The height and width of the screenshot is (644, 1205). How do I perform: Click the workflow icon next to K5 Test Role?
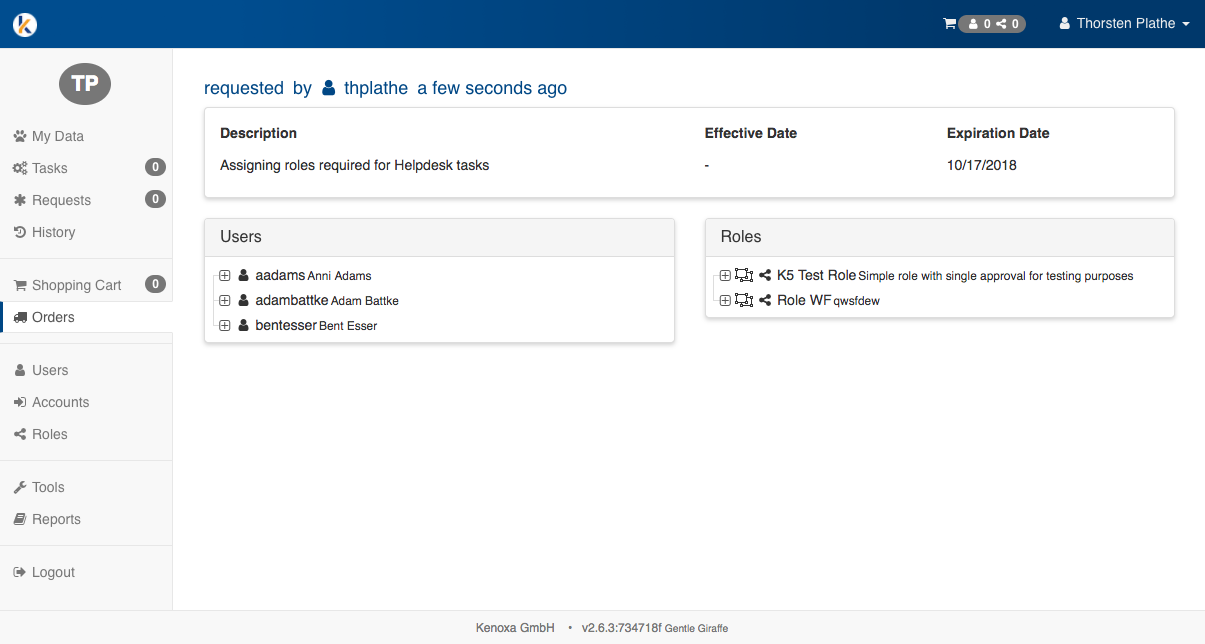(743, 275)
